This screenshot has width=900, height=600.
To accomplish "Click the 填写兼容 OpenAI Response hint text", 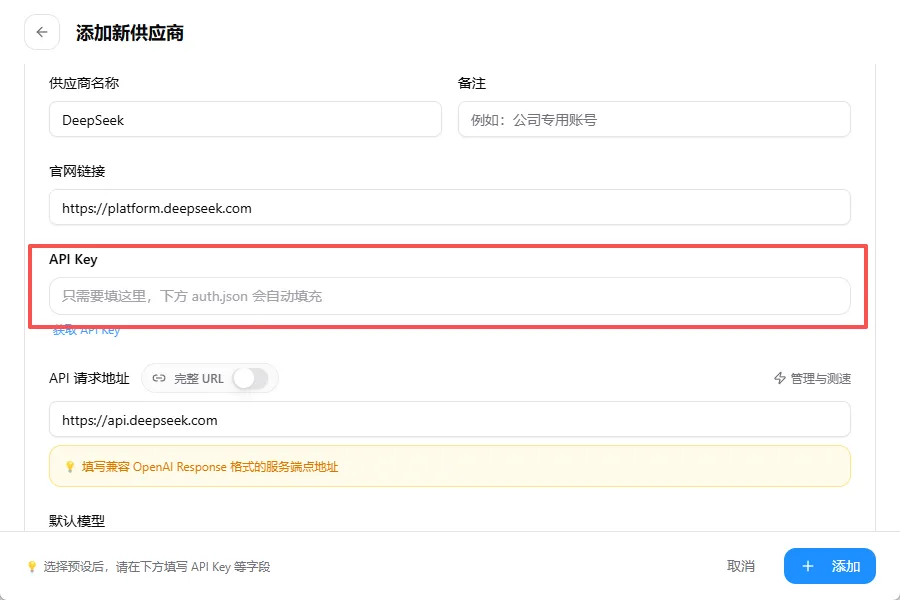I will point(210,467).
